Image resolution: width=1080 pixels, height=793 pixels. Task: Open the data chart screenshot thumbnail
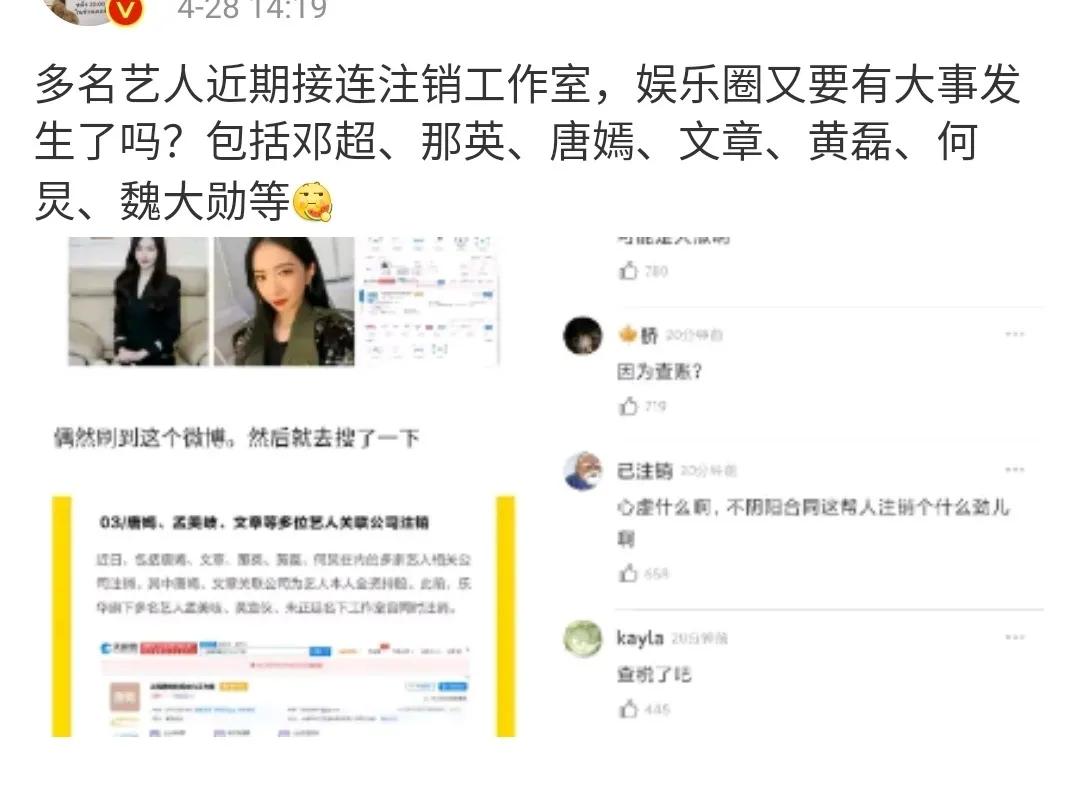pyautogui.click(x=429, y=301)
